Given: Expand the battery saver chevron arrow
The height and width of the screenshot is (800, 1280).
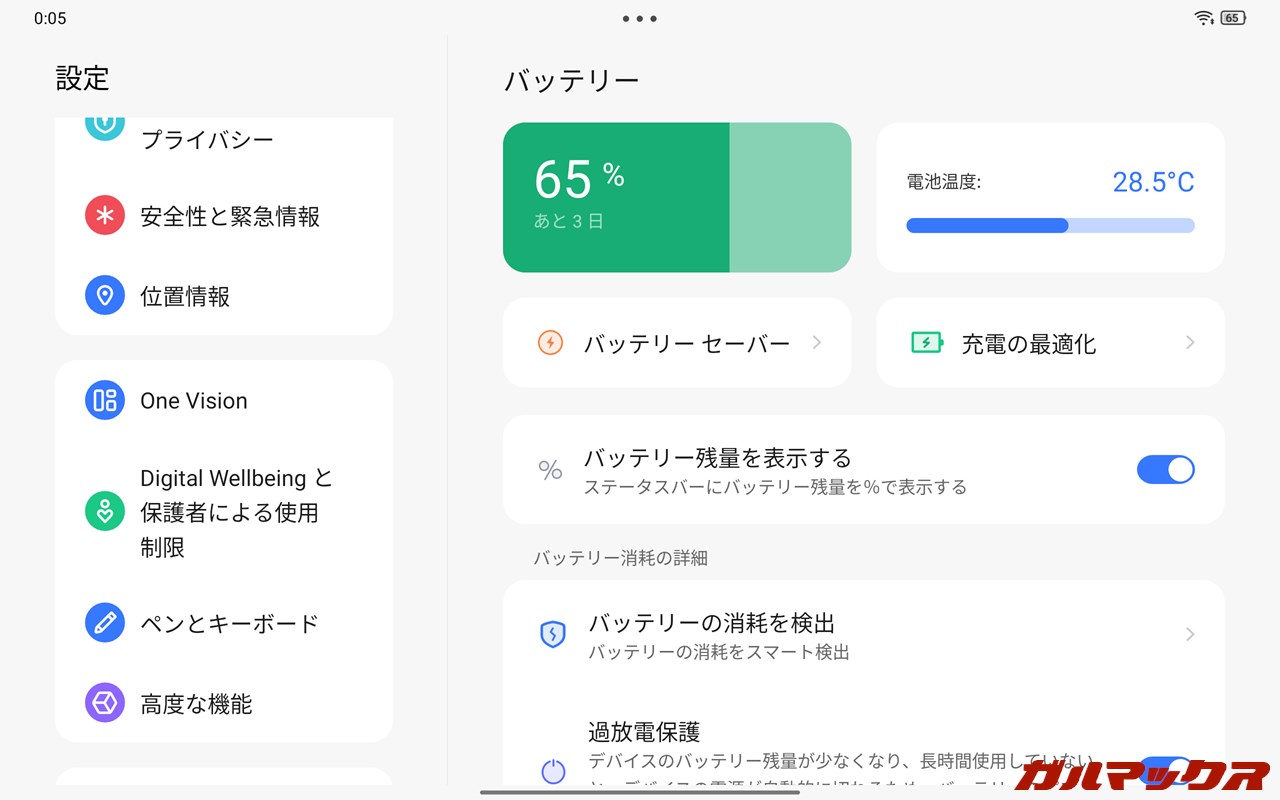Looking at the screenshot, I should point(817,343).
